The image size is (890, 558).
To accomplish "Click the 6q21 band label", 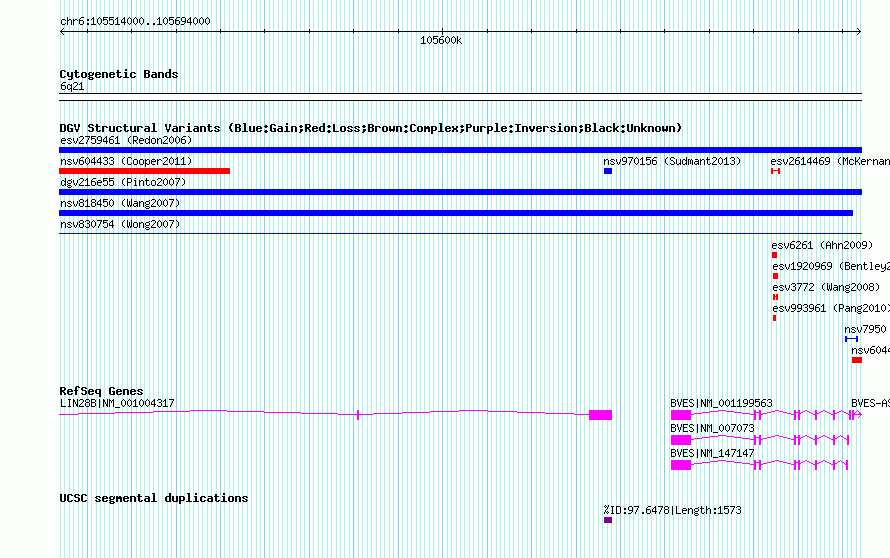I will 72,86.
